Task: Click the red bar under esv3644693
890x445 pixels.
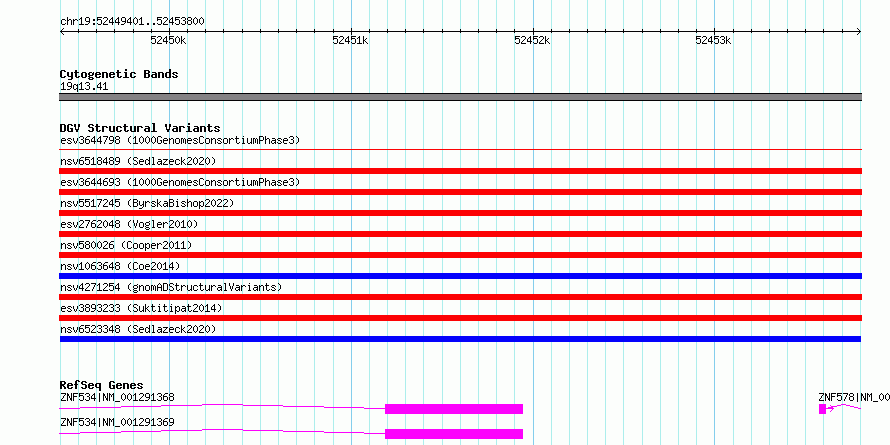Action: 460,192
